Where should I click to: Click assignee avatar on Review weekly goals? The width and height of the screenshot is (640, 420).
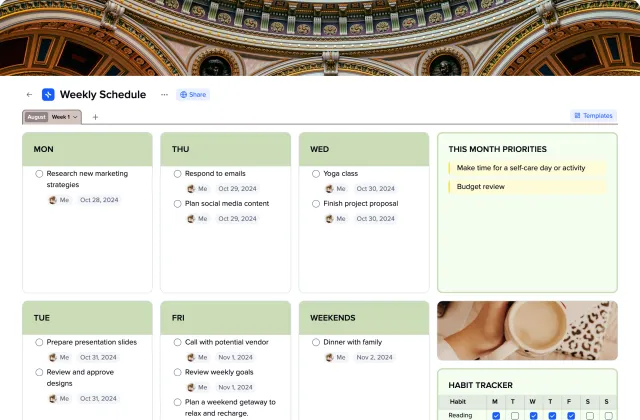191,387
